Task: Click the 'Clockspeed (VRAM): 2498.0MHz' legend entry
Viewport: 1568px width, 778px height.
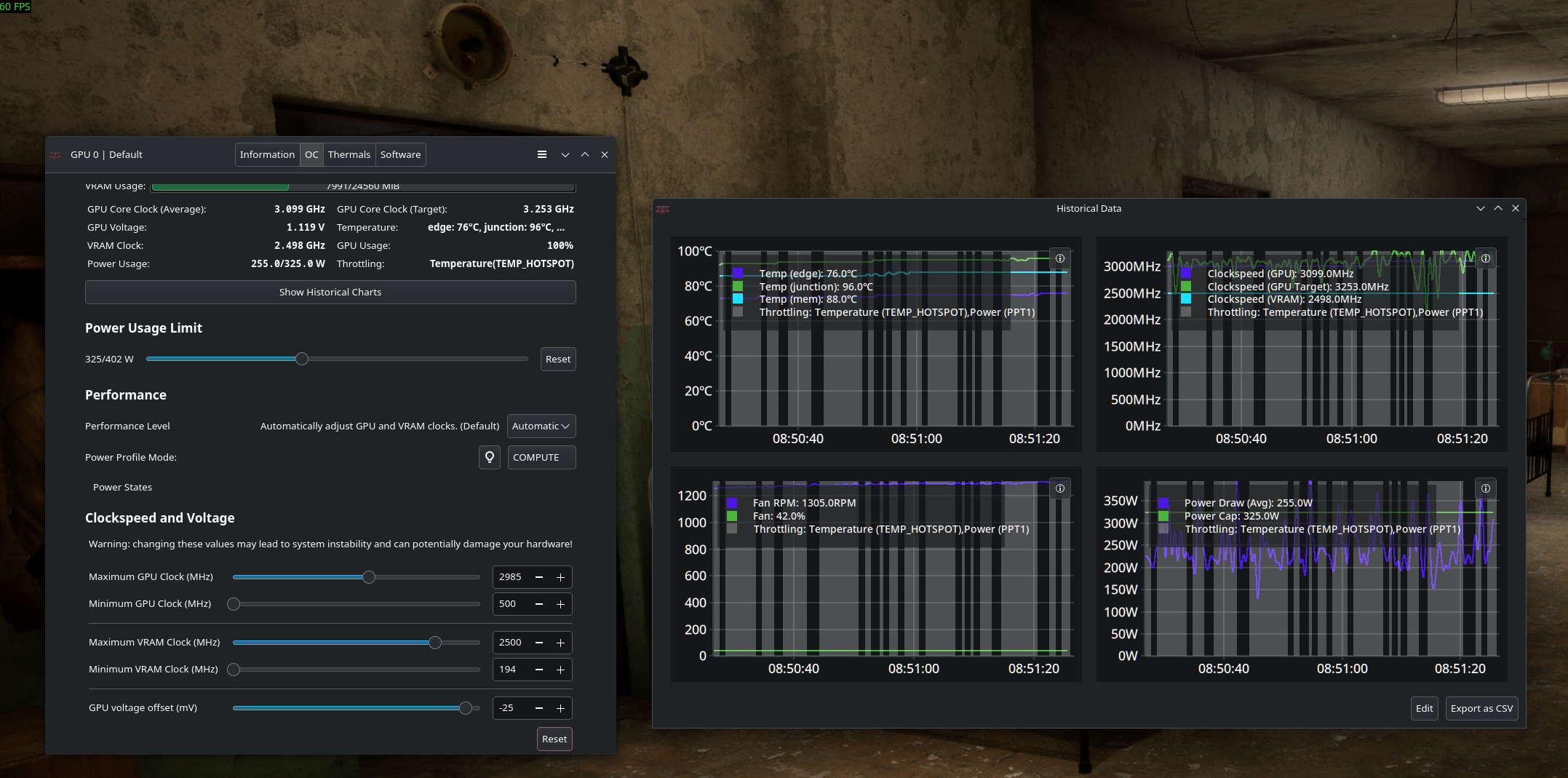Action: [x=1284, y=299]
